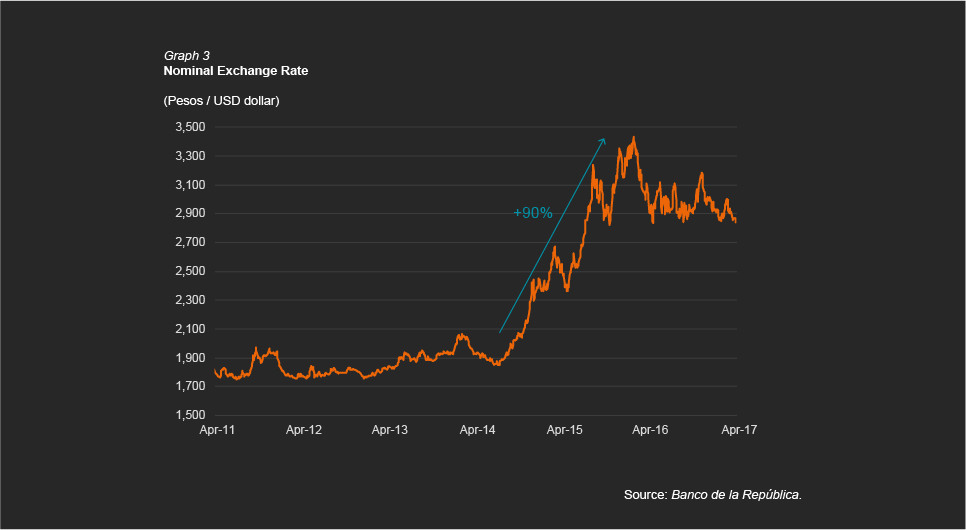Click the teal trend arrow's arrowhead

pos(604,140)
